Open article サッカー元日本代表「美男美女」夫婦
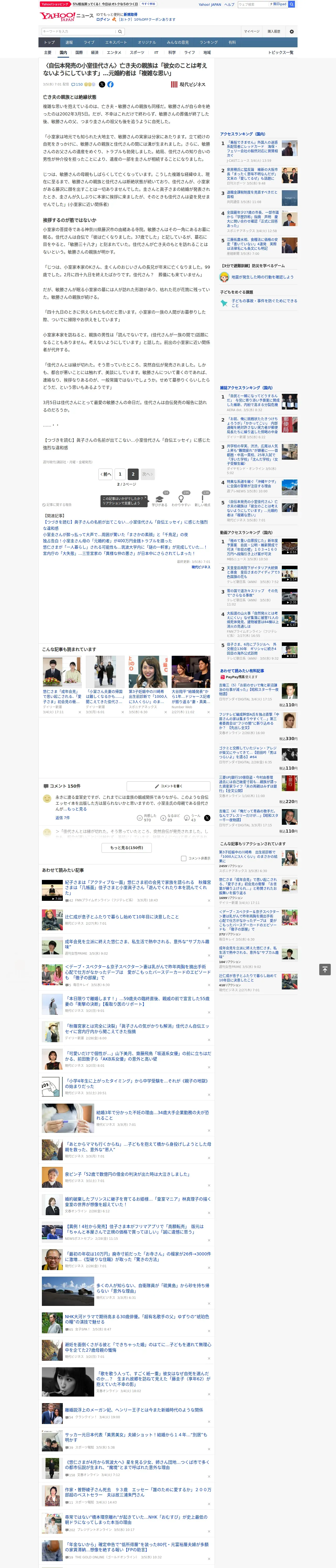Screen dimensions: 336x1568 tap(137, 1437)
